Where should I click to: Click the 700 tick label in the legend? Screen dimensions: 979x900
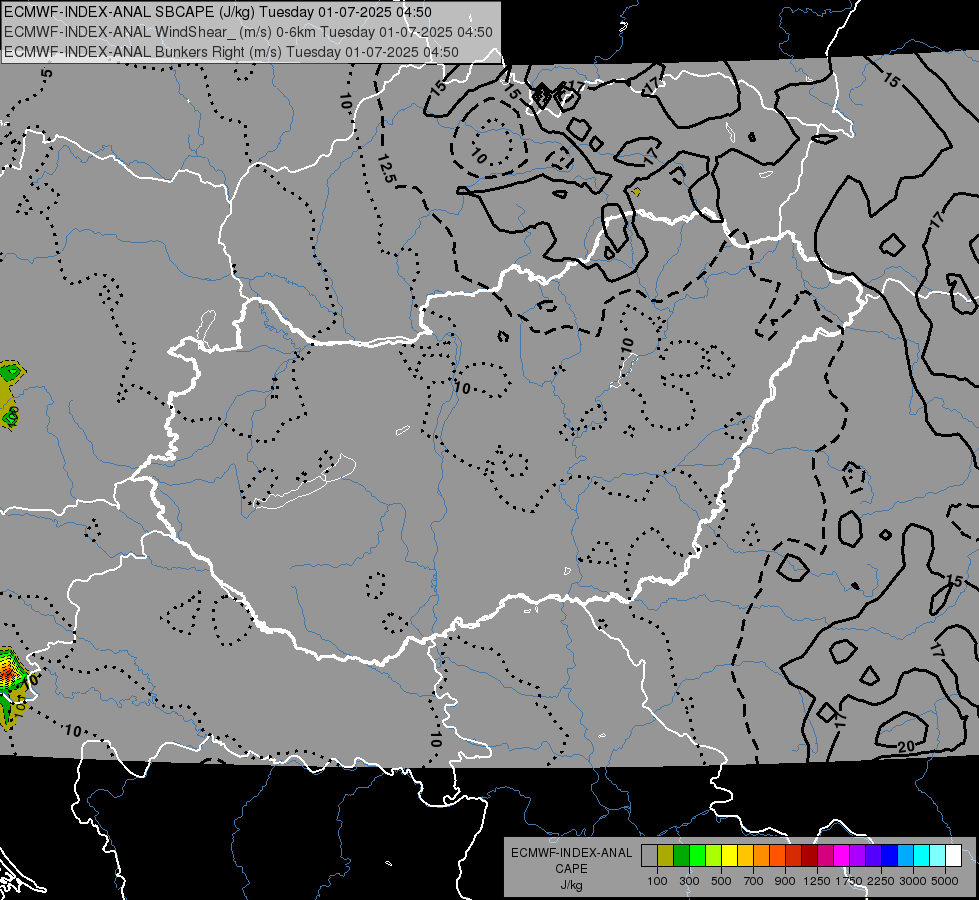click(754, 881)
